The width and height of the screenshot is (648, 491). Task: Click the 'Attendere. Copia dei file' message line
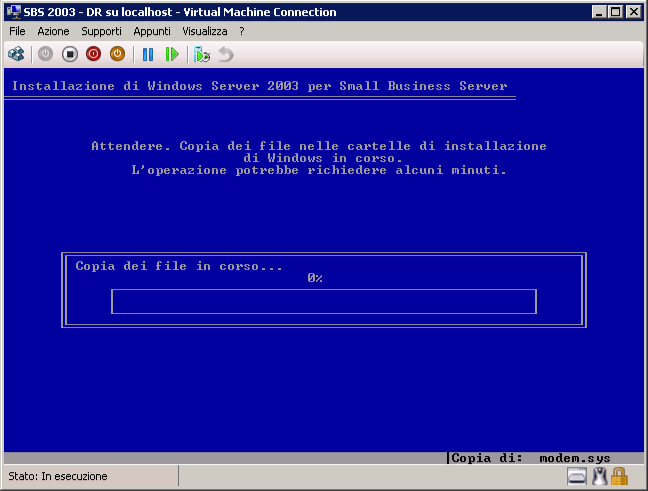(319, 146)
